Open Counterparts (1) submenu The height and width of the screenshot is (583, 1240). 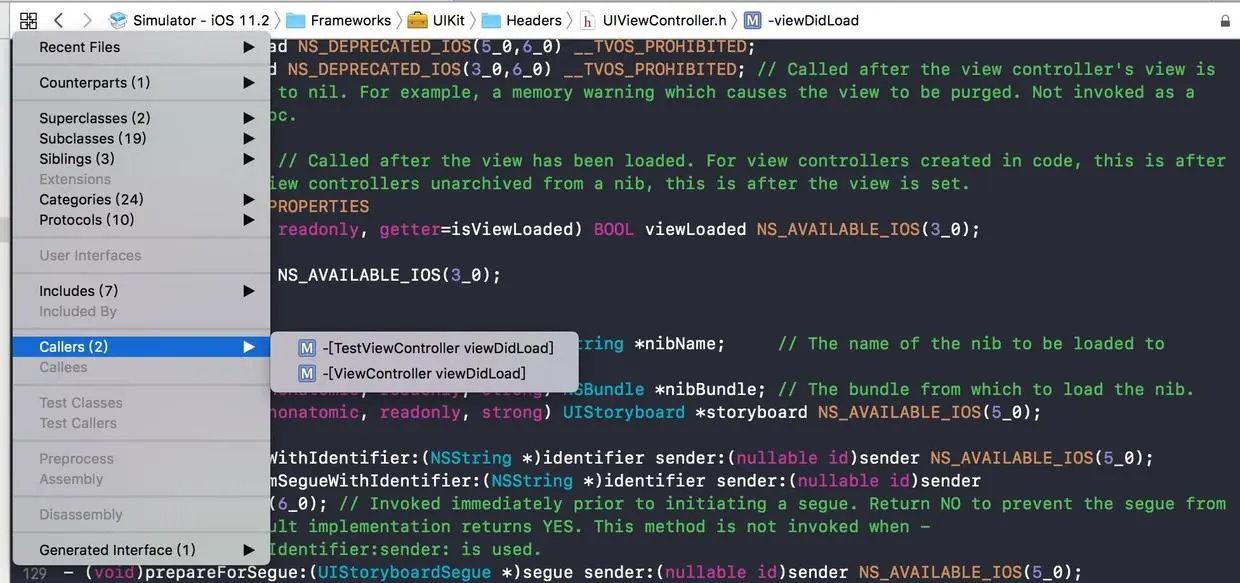coord(141,83)
